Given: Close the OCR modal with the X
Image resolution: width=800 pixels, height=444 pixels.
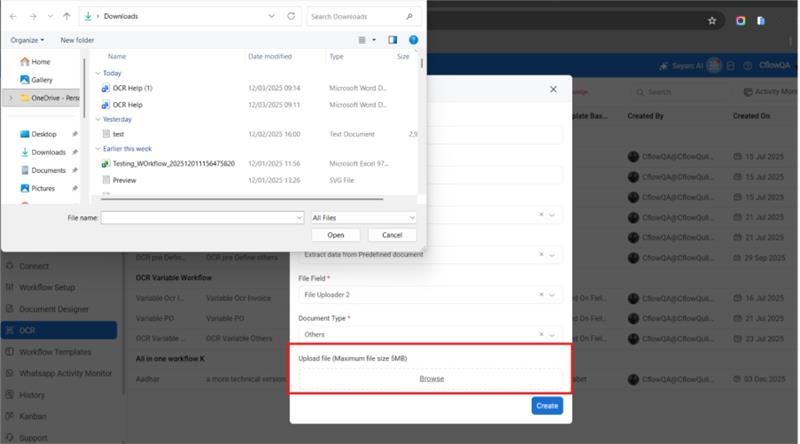Looking at the screenshot, I should pos(553,89).
